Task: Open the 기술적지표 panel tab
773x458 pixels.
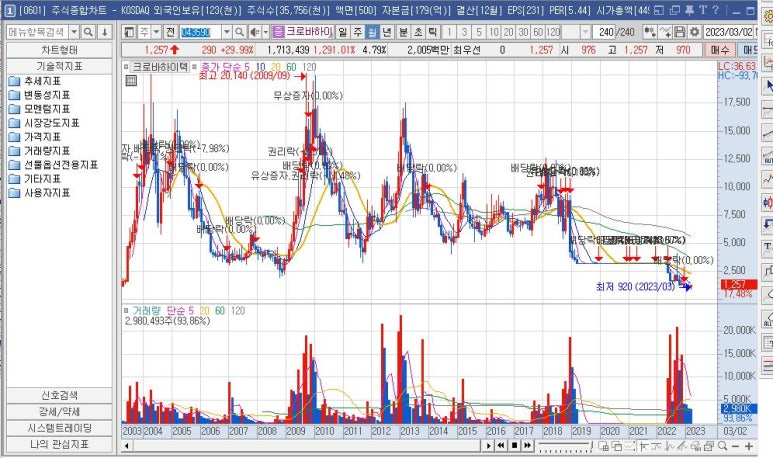Action: [x=59, y=66]
